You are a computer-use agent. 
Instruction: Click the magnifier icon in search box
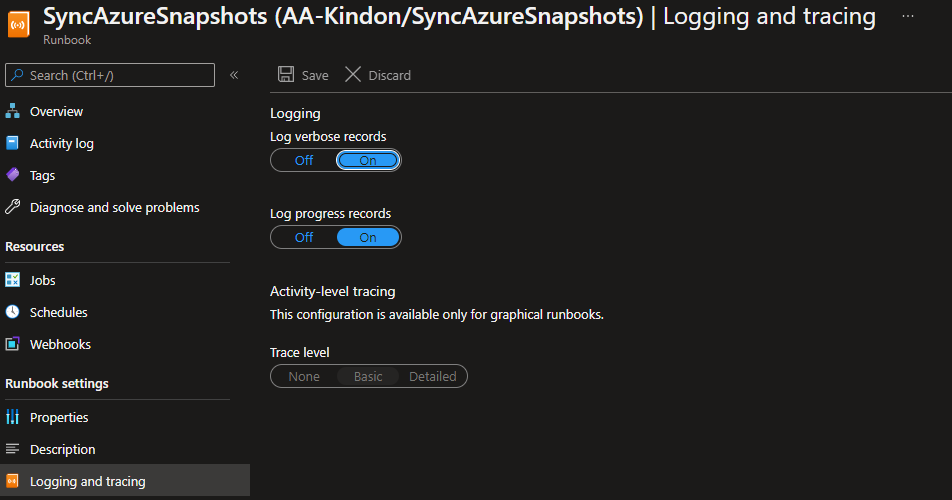17,75
